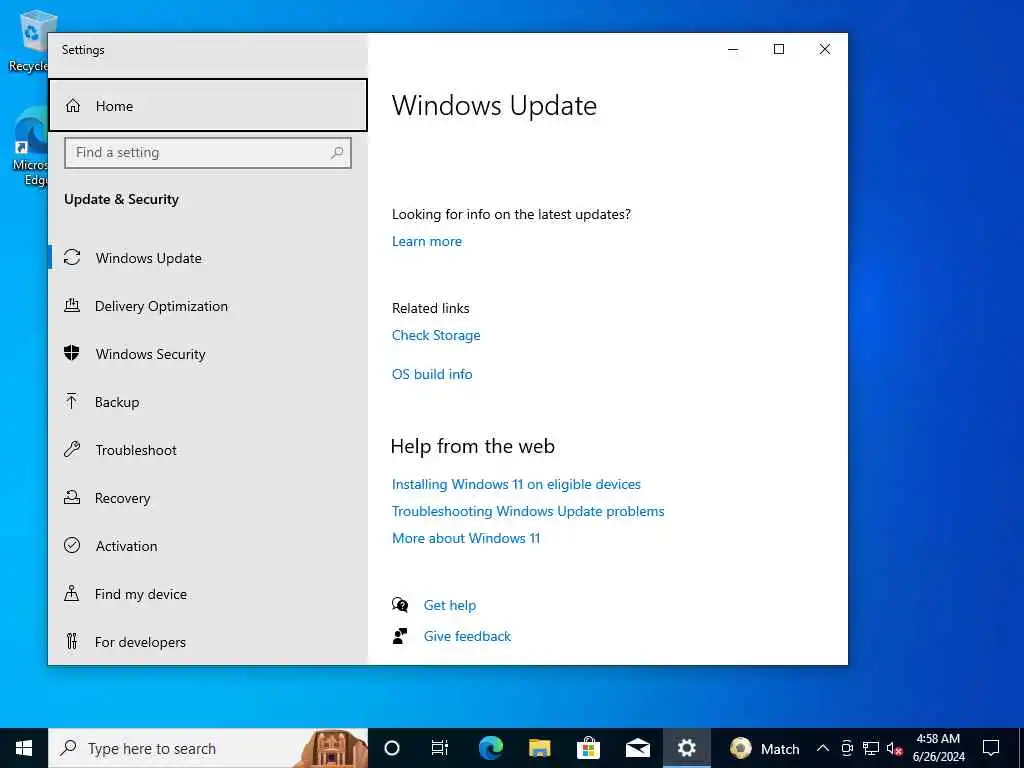Open the Match taskbar app

point(765,748)
